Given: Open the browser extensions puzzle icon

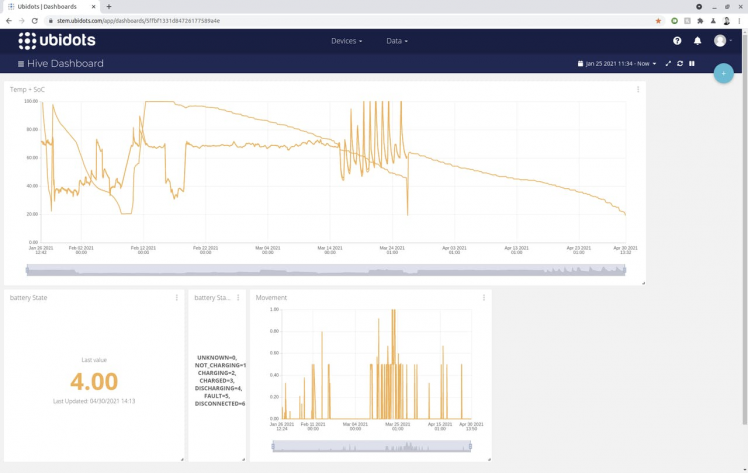Looking at the screenshot, I should (700, 20).
